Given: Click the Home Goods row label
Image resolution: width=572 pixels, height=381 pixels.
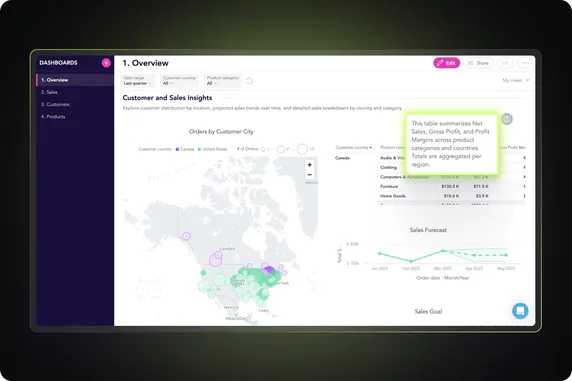Looking at the screenshot, I should pos(393,196).
